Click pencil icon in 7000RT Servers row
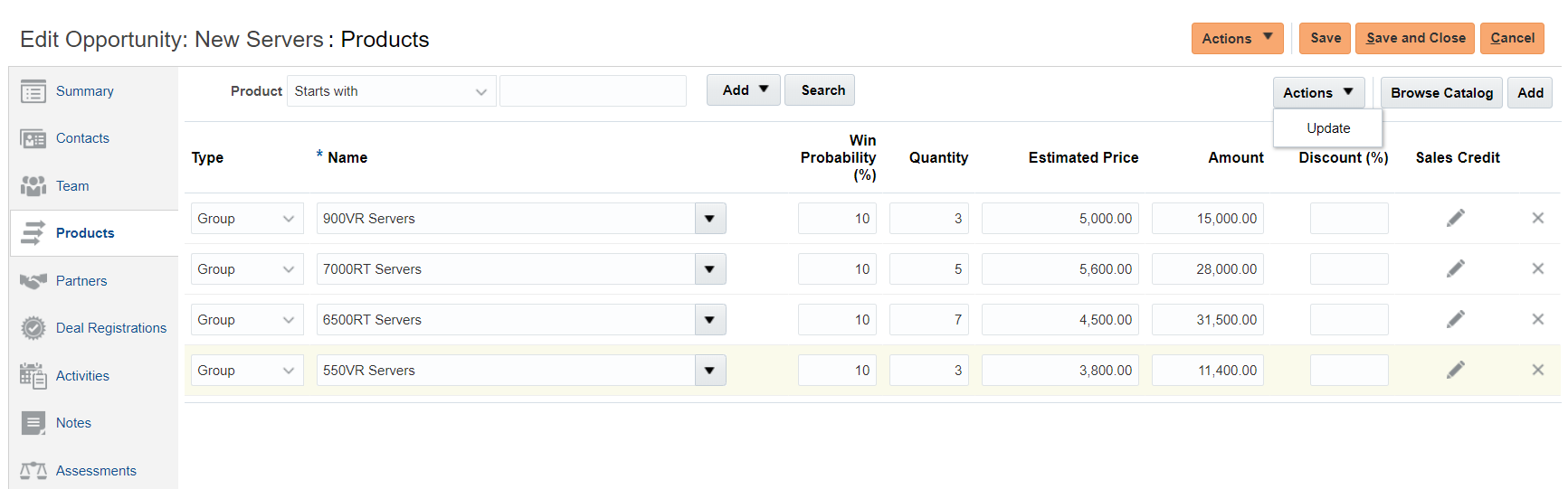The image size is (1568, 489). click(x=1455, y=269)
